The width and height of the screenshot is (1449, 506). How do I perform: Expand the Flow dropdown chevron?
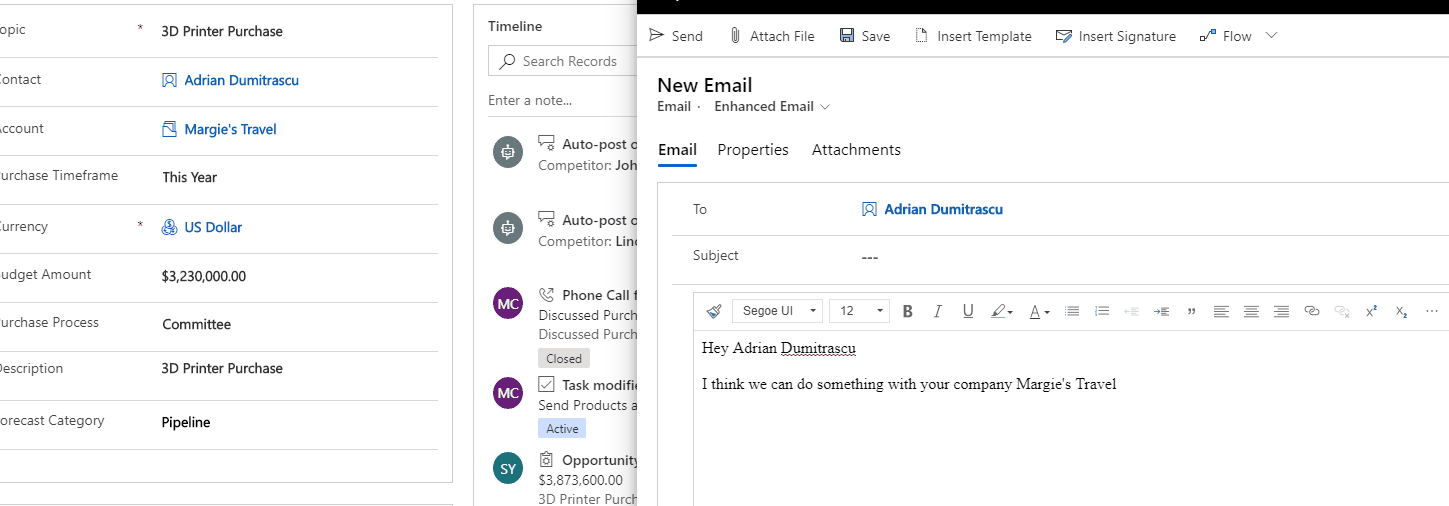tap(1271, 36)
